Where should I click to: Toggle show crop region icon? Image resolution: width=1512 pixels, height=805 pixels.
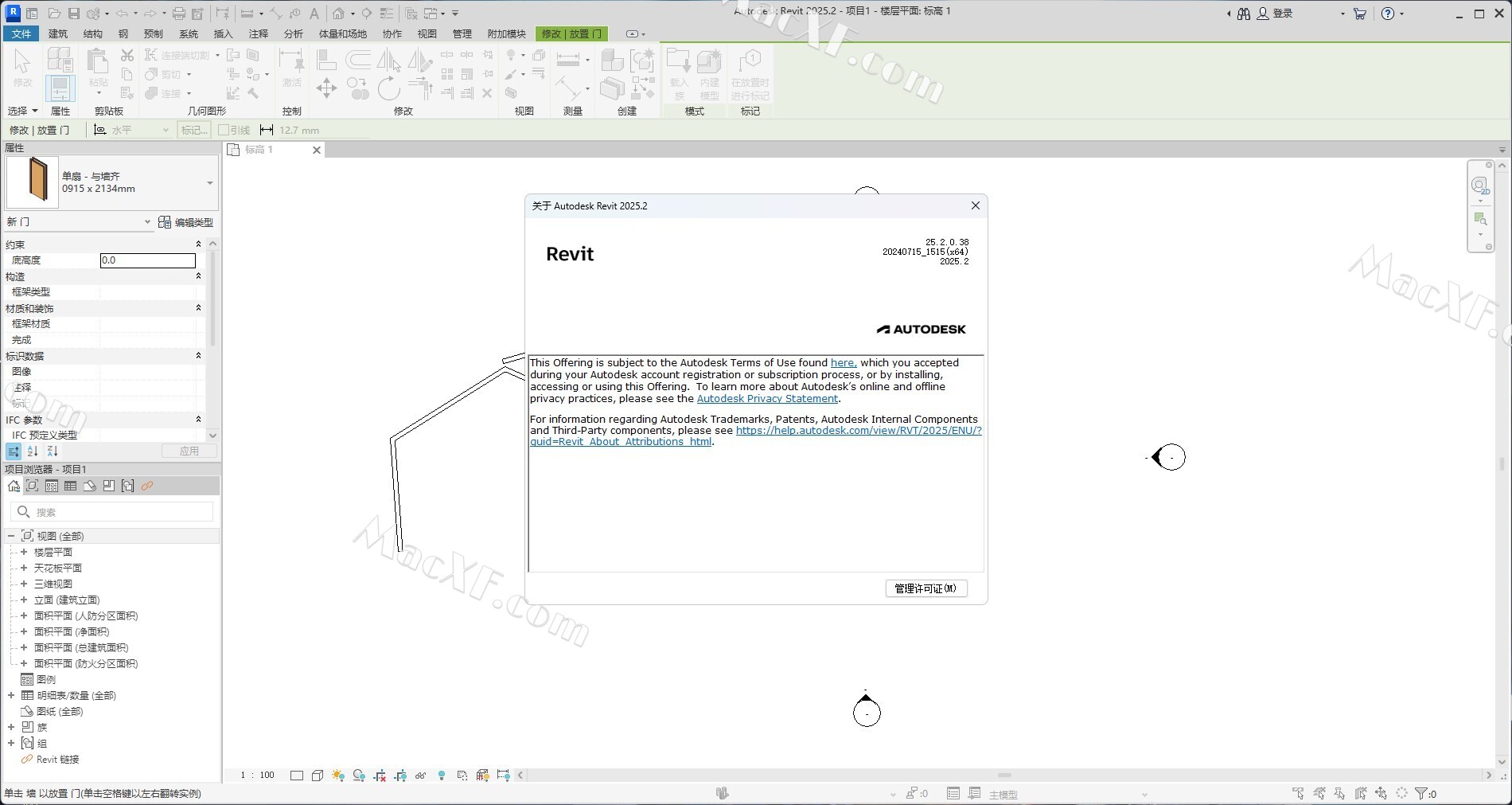400,775
